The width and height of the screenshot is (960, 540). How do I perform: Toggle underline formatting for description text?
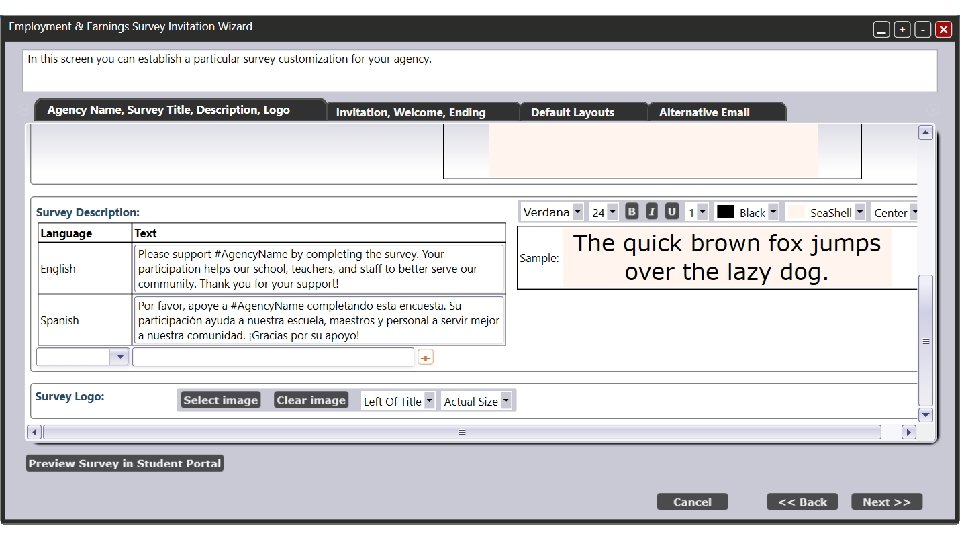[672, 212]
